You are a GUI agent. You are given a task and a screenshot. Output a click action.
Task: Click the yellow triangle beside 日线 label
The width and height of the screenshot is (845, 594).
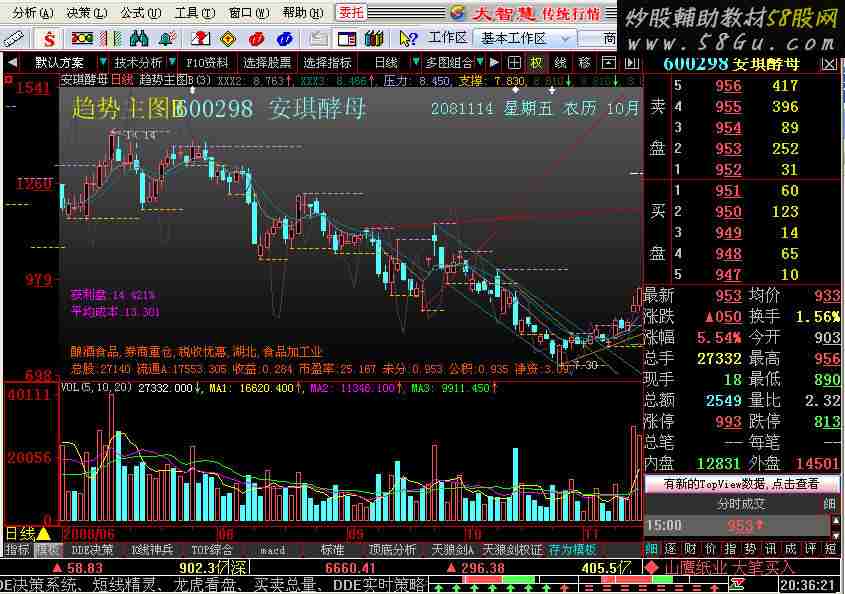coord(44,534)
